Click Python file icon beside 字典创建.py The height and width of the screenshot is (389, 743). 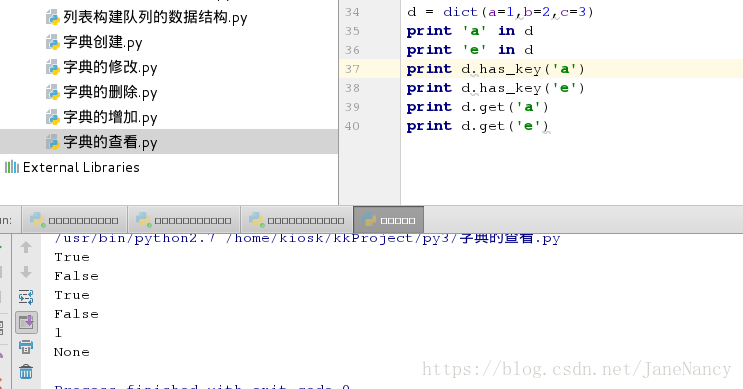(x=53, y=43)
